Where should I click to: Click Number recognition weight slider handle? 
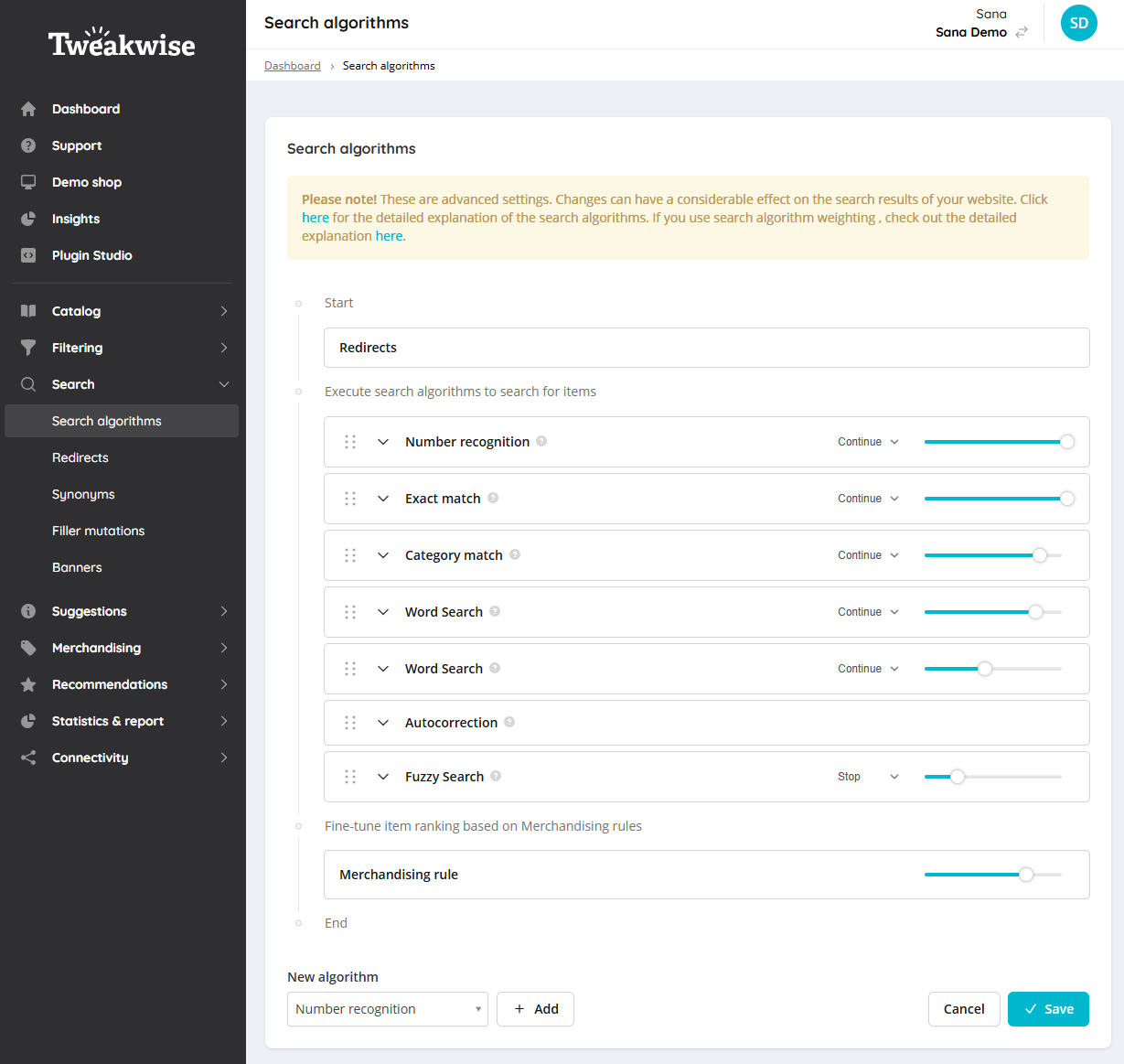1066,442
